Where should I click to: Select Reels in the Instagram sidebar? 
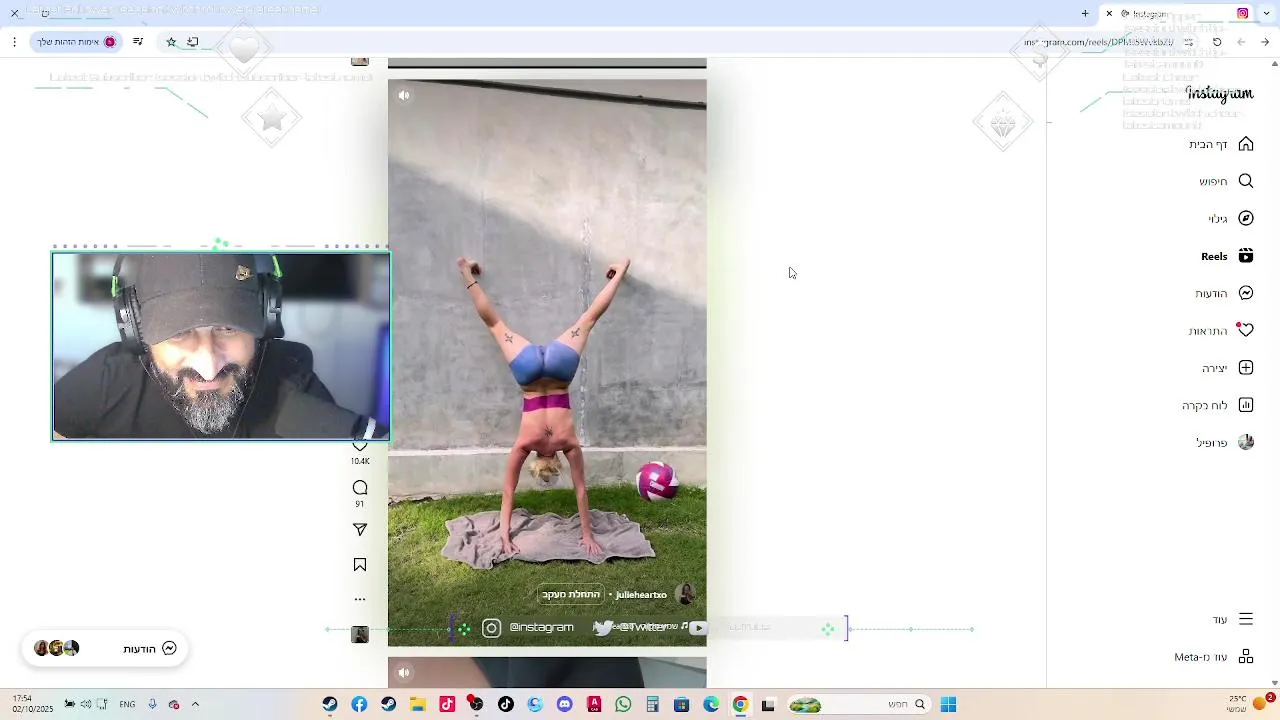1227,256
